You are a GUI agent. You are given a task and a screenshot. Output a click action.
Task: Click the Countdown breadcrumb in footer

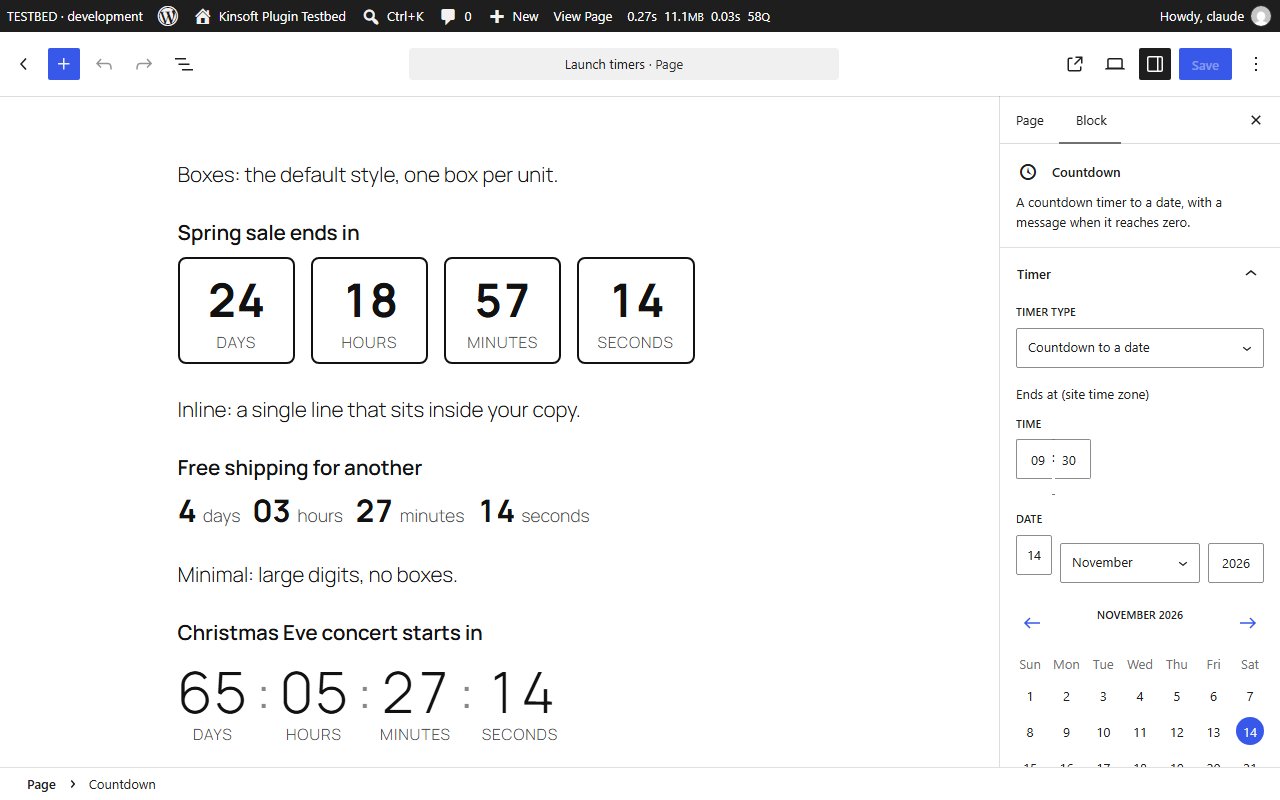coord(122,784)
